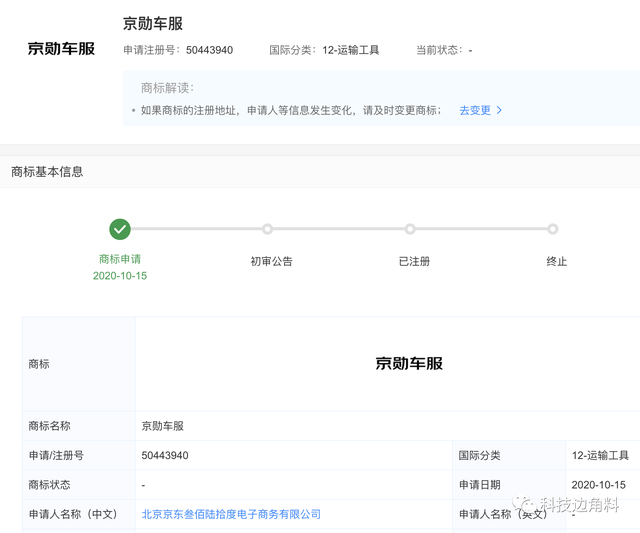Image resolution: width=640 pixels, height=533 pixels.
Task: Click the 申请/注册号 row label
Action: (x=56, y=455)
